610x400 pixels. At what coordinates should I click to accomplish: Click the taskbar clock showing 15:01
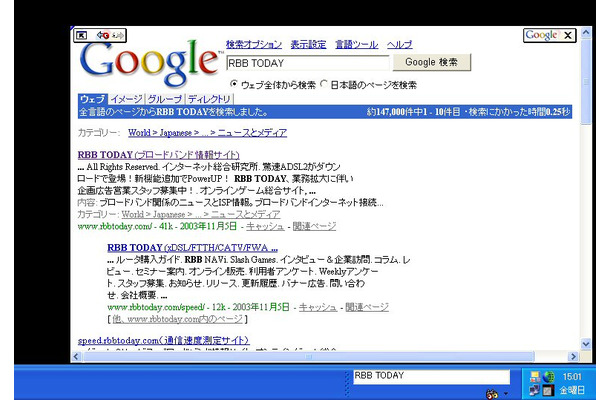[x=571, y=377]
